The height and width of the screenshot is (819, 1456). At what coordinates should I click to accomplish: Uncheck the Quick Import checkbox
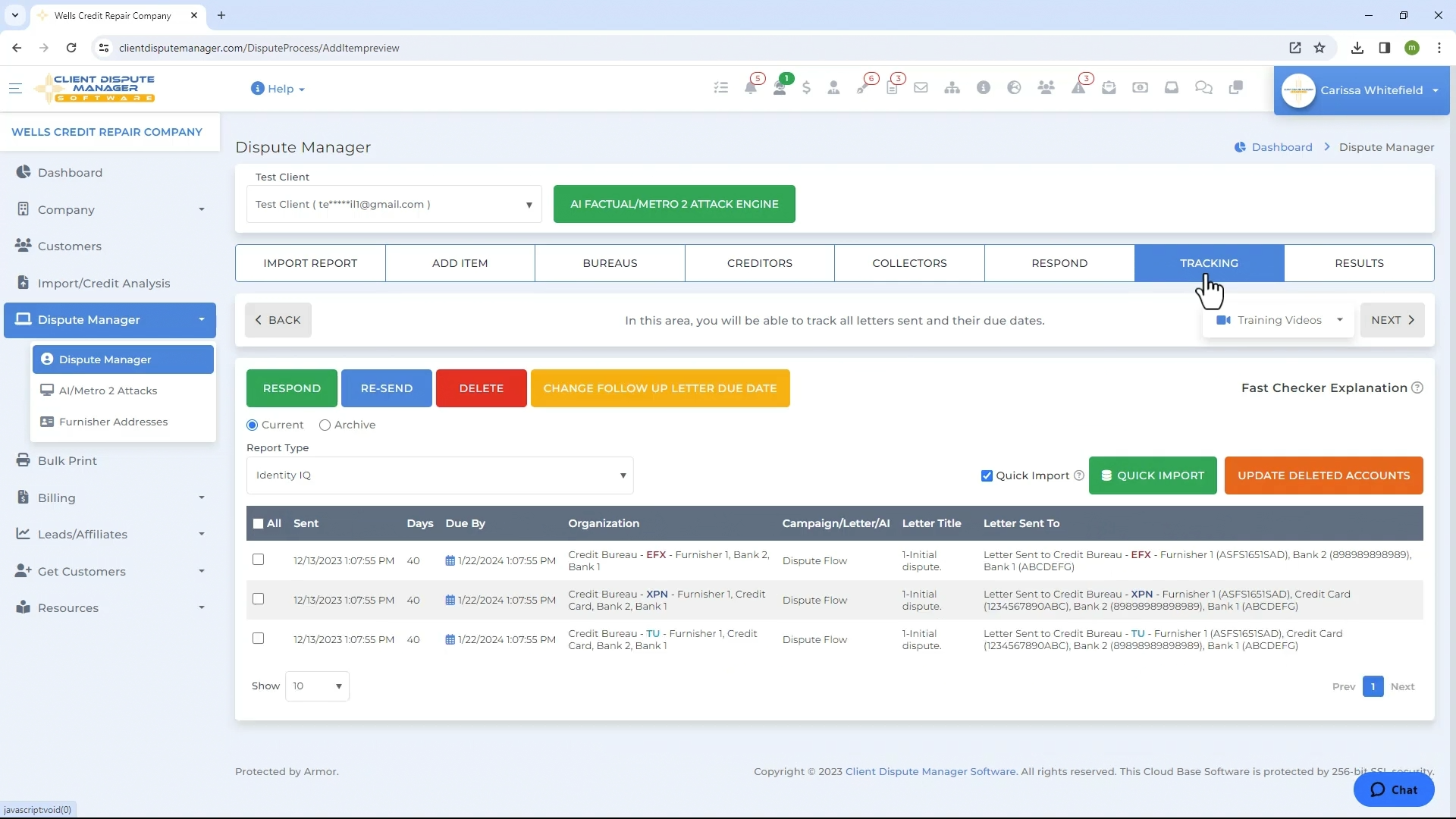coord(987,476)
